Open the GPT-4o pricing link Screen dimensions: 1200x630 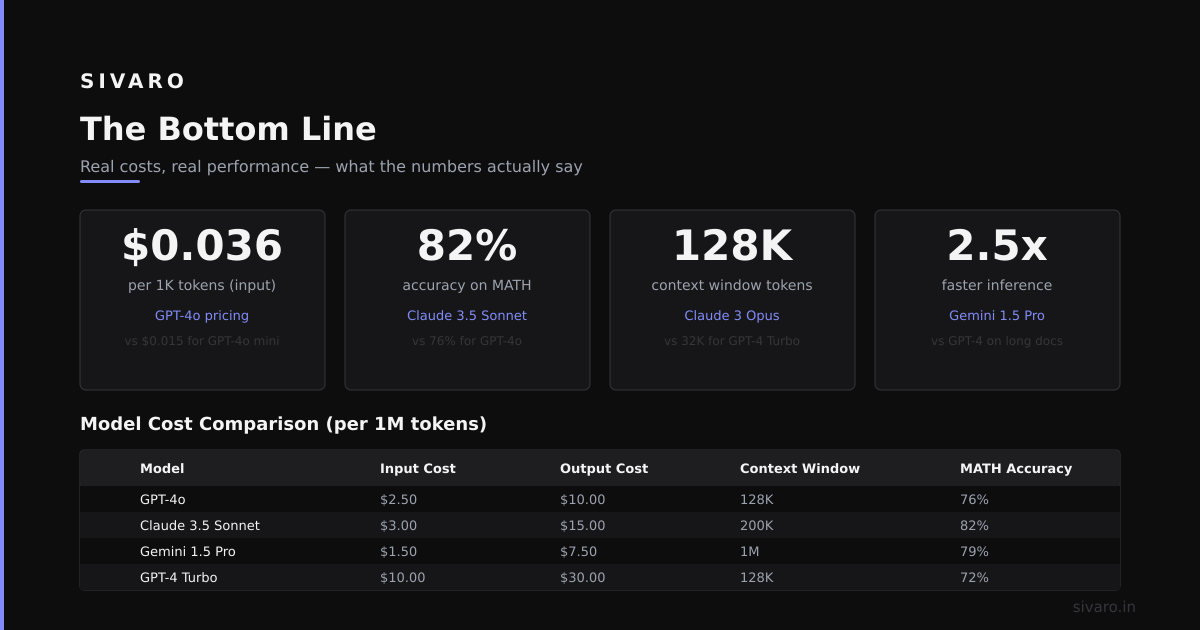click(202, 315)
